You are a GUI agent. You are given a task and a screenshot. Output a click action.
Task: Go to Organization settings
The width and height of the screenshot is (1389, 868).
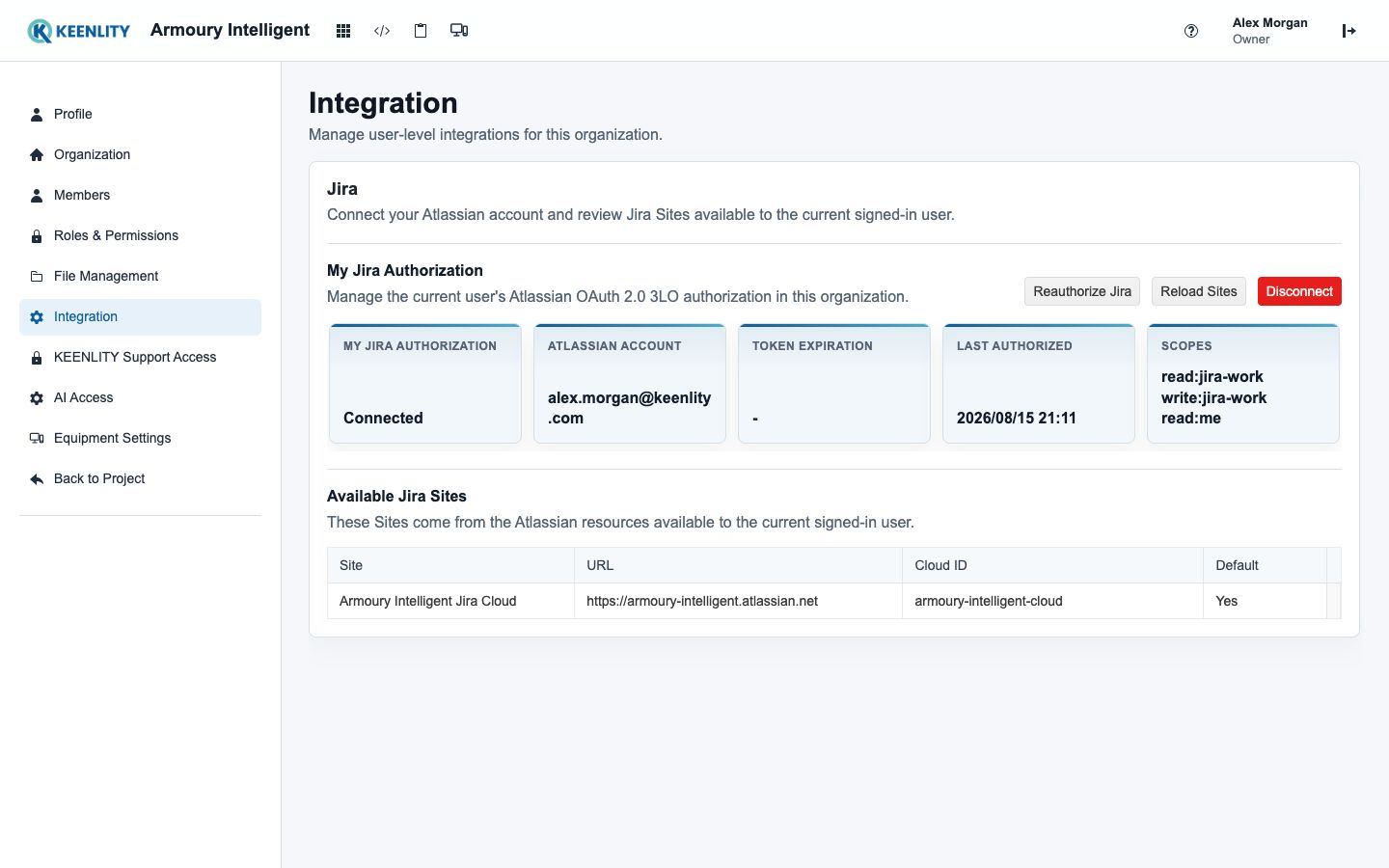(x=140, y=154)
